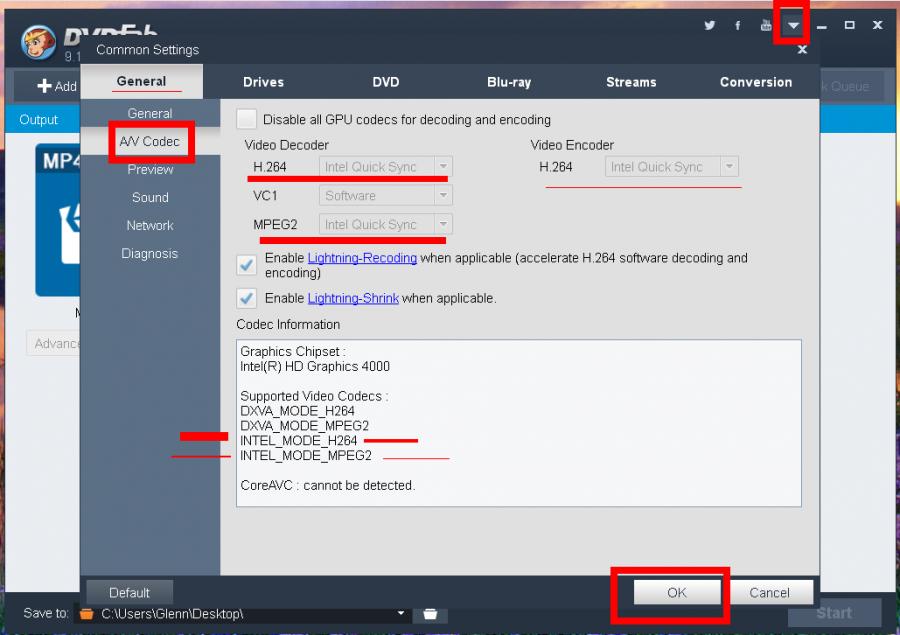This screenshot has width=900, height=635.
Task: Click Cancel to discard changes
Action: [x=769, y=593]
